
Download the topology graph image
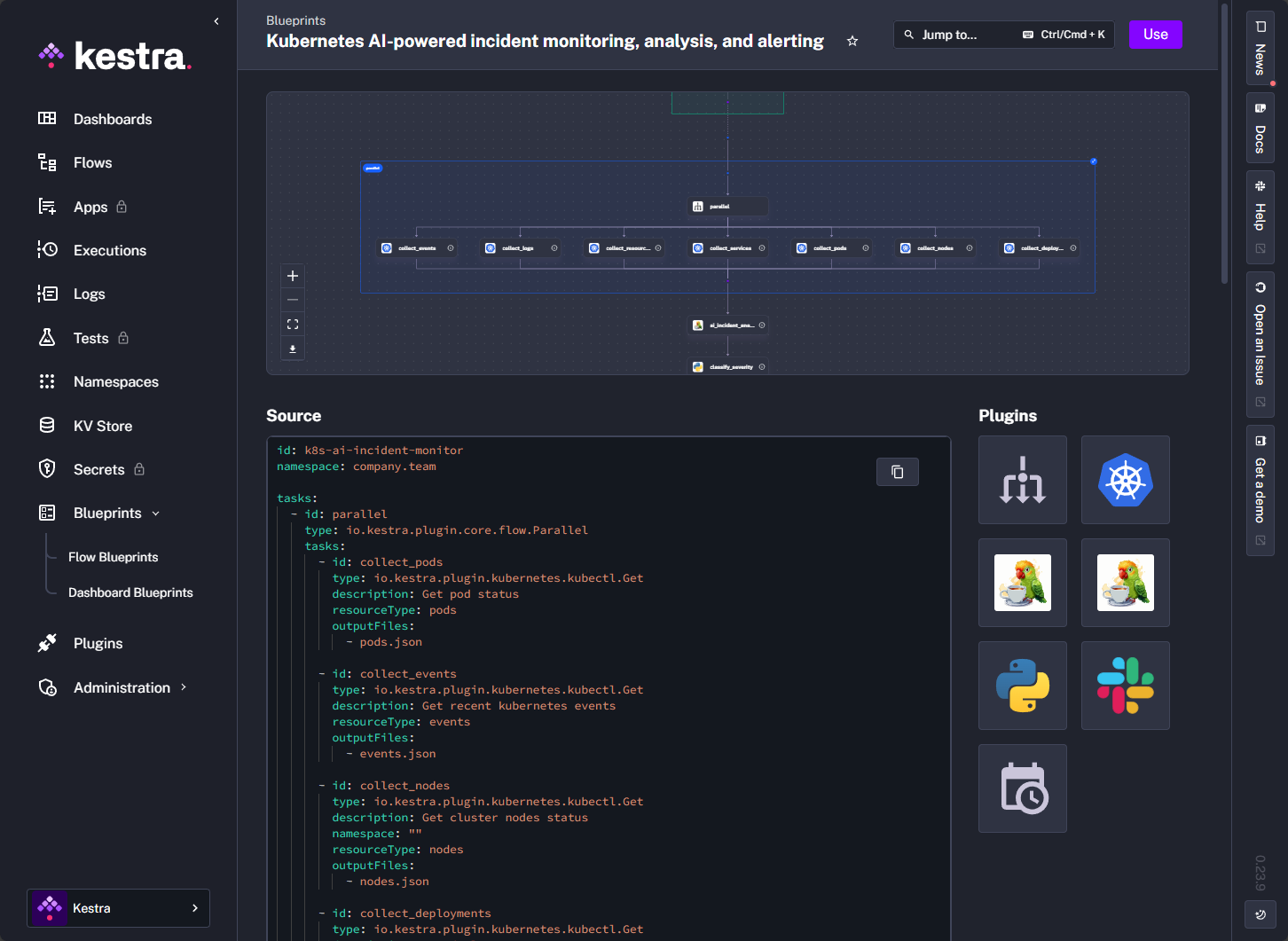(293, 349)
